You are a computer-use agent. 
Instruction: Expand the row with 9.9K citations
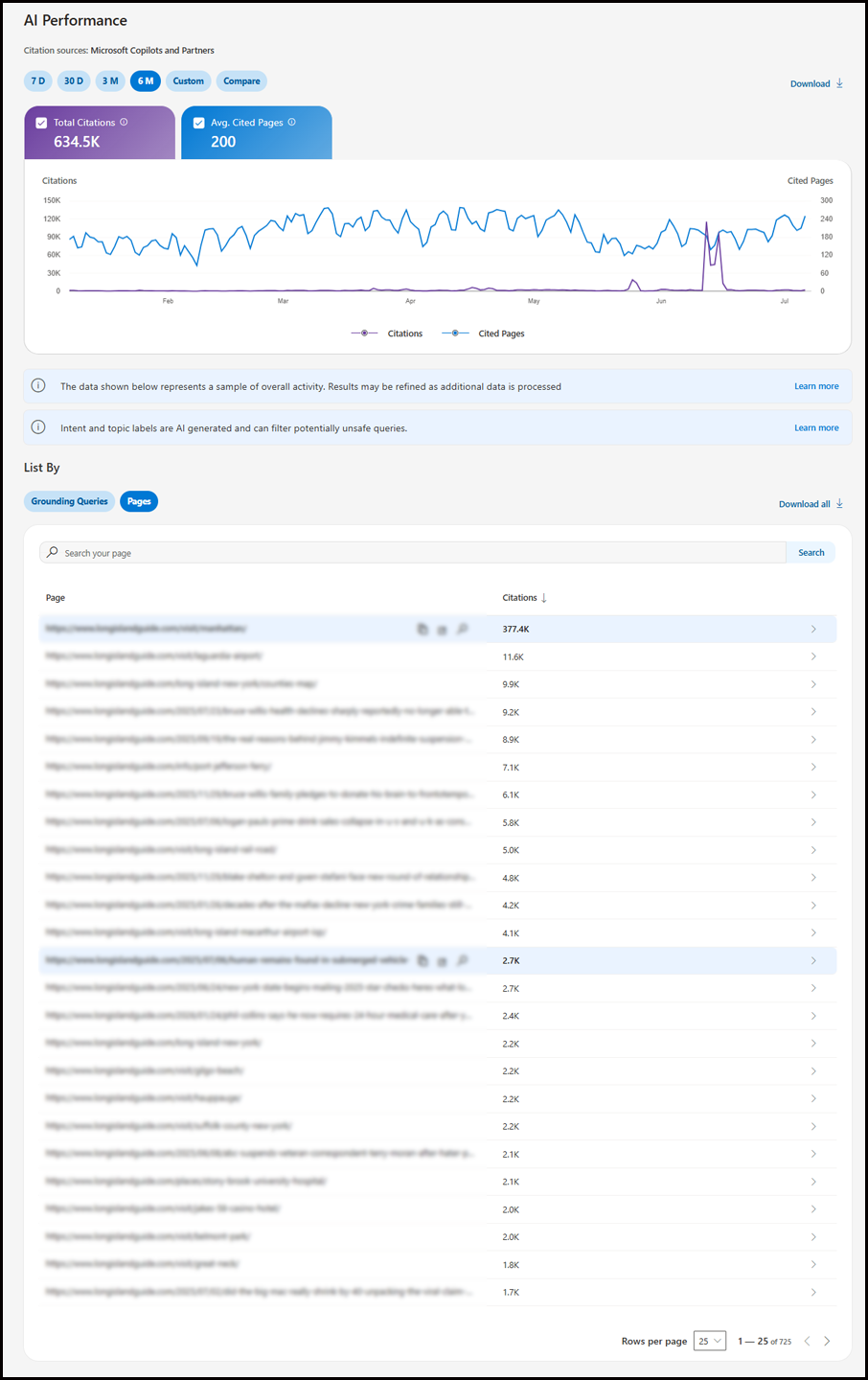[x=813, y=684]
